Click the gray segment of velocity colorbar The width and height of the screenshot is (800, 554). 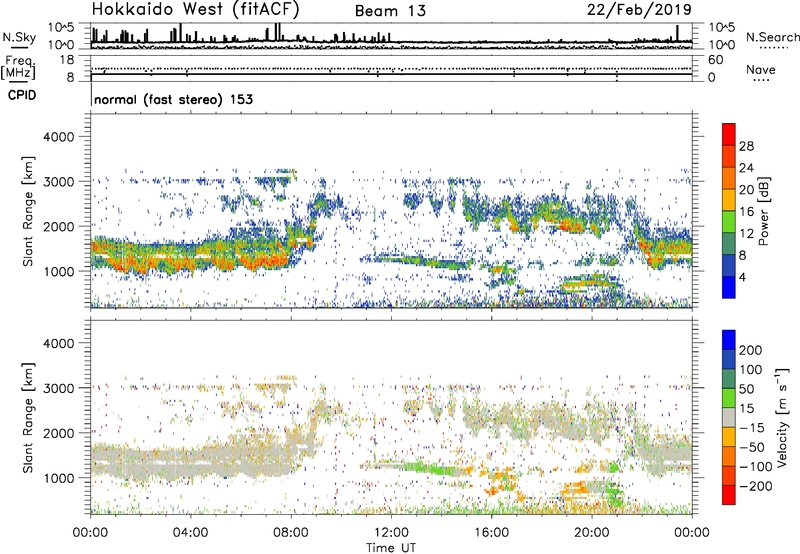[x=729, y=417]
